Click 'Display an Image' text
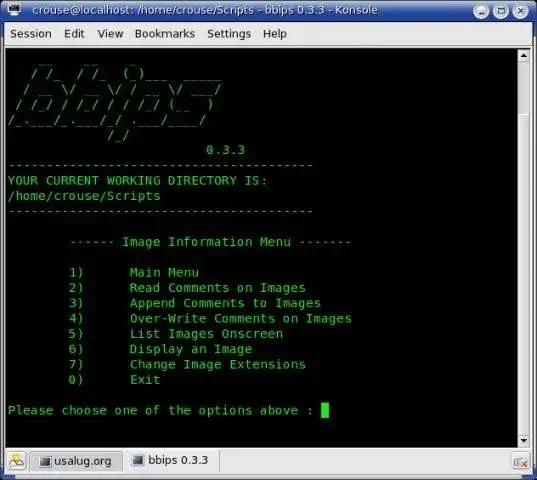 coord(191,349)
